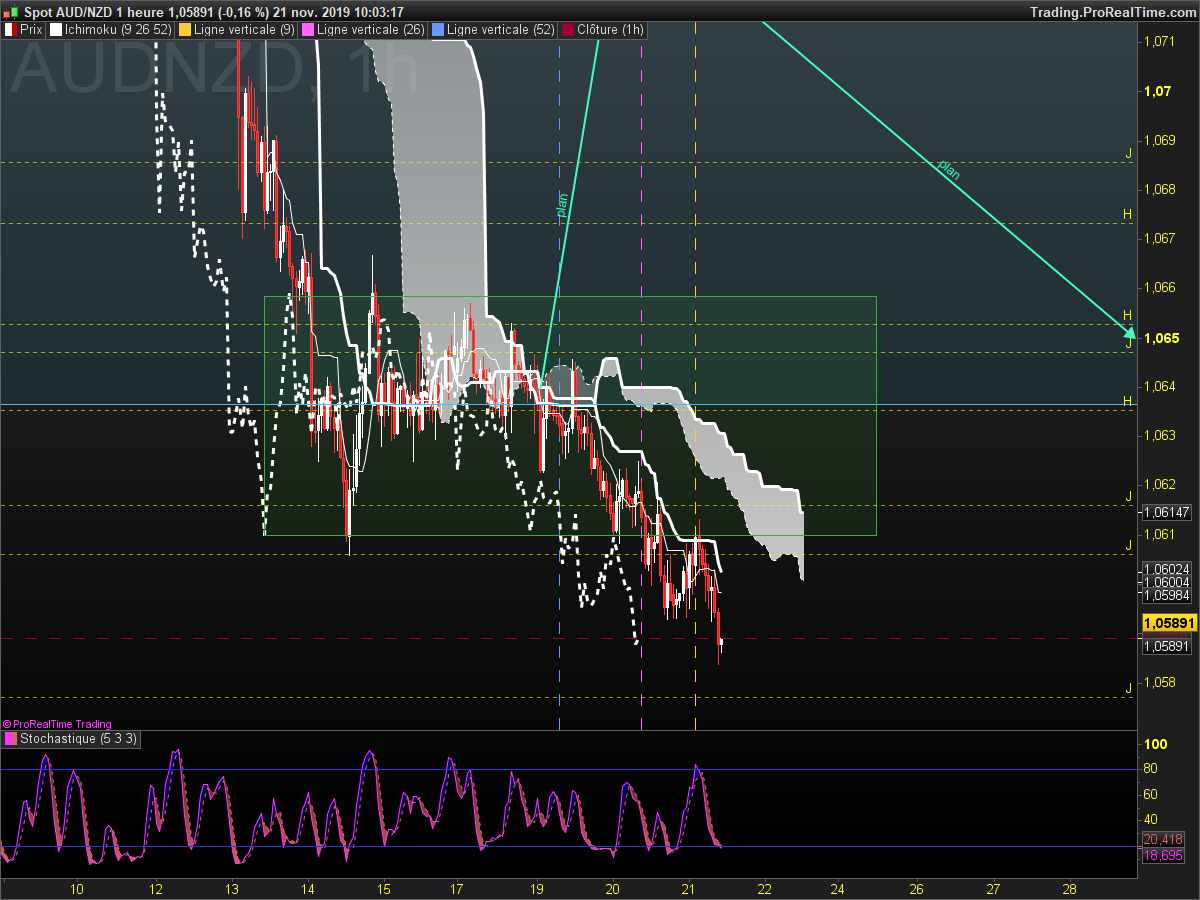Image resolution: width=1200 pixels, height=900 pixels.
Task: Click date 15 on the time axis
Action: (384, 889)
